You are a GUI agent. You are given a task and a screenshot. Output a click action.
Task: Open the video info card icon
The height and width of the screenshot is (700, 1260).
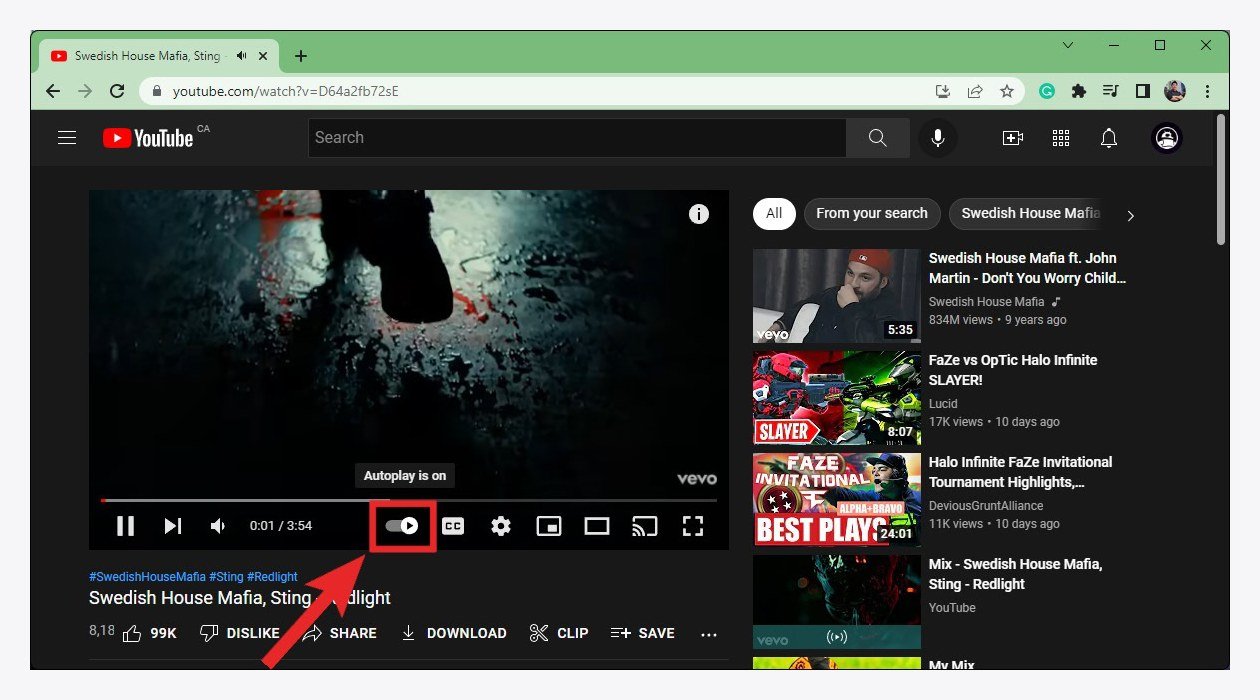699,214
